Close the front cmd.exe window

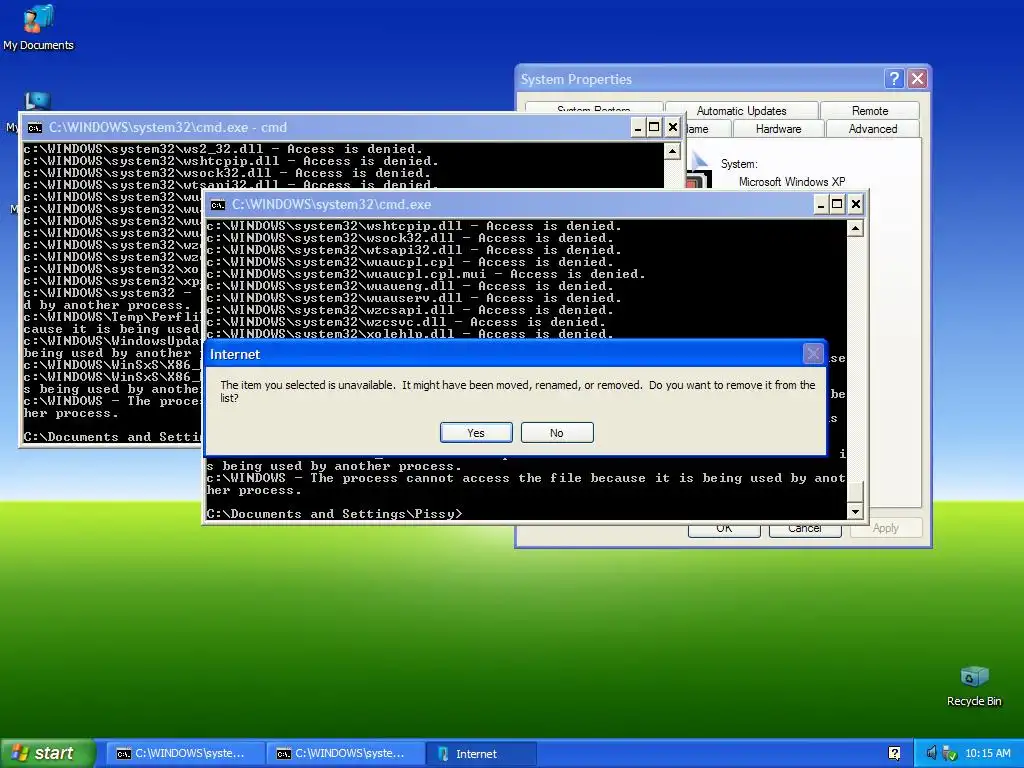pos(856,204)
